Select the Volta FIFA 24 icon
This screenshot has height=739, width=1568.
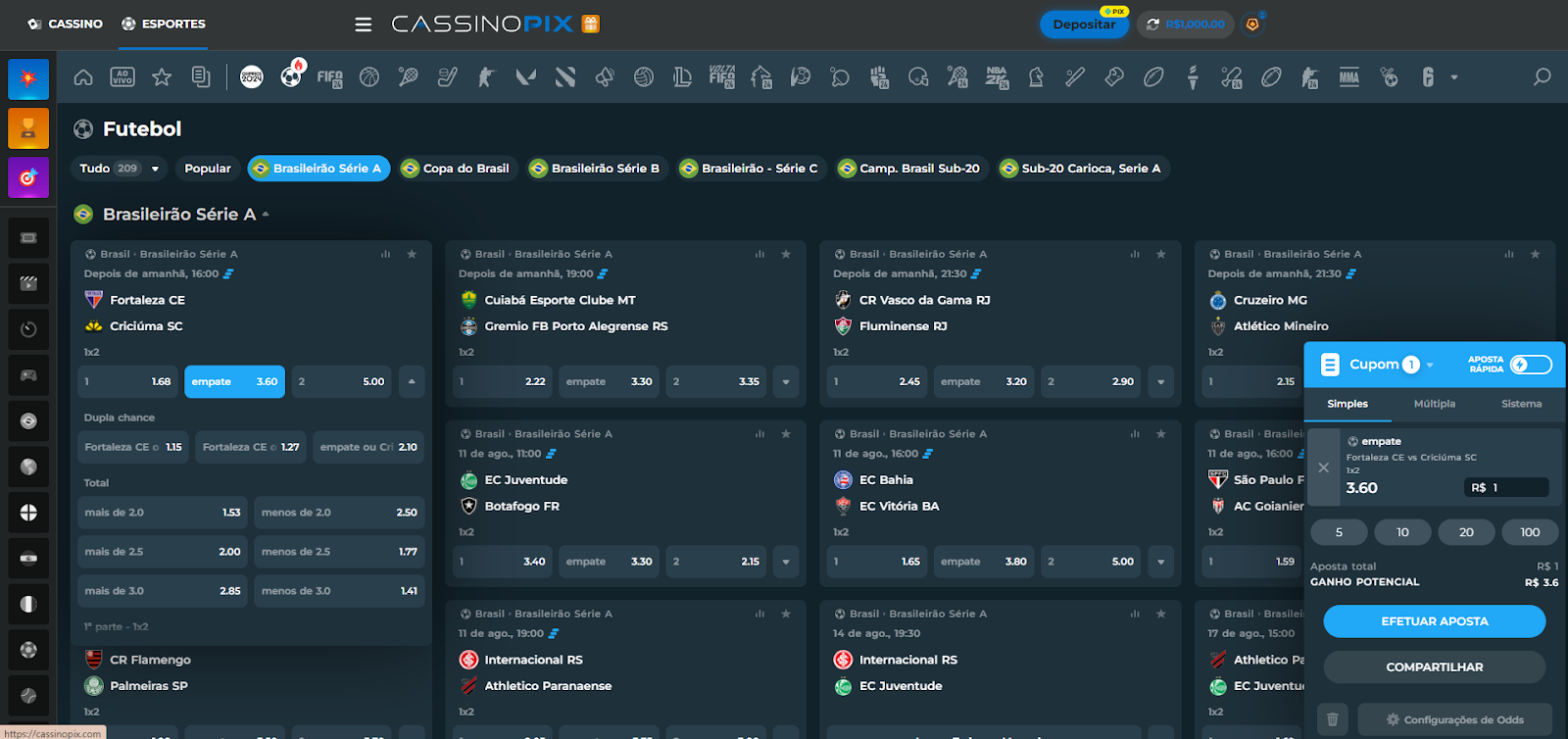(x=722, y=77)
